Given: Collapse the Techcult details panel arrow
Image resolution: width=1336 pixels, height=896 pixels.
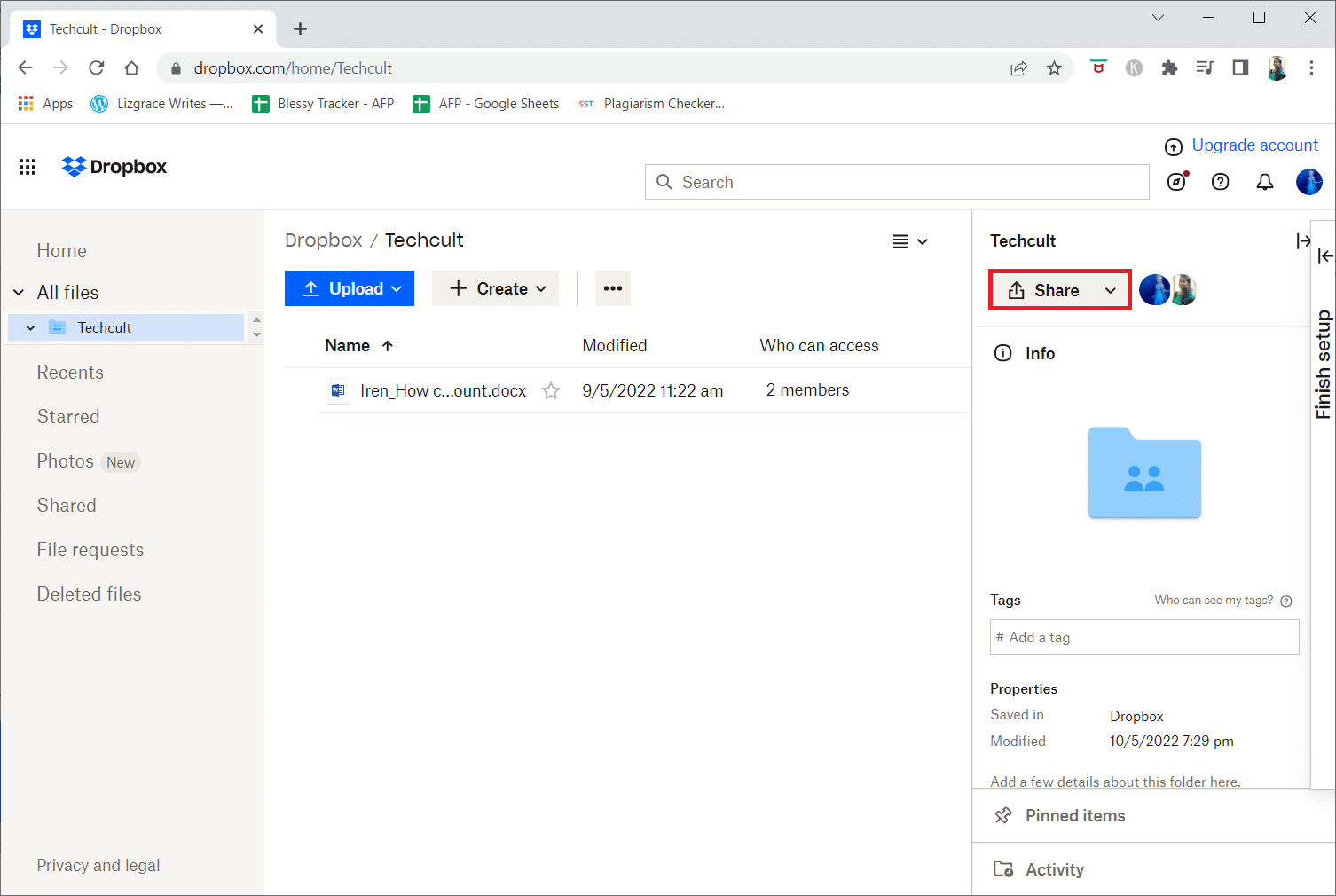Looking at the screenshot, I should pyautogui.click(x=1302, y=240).
